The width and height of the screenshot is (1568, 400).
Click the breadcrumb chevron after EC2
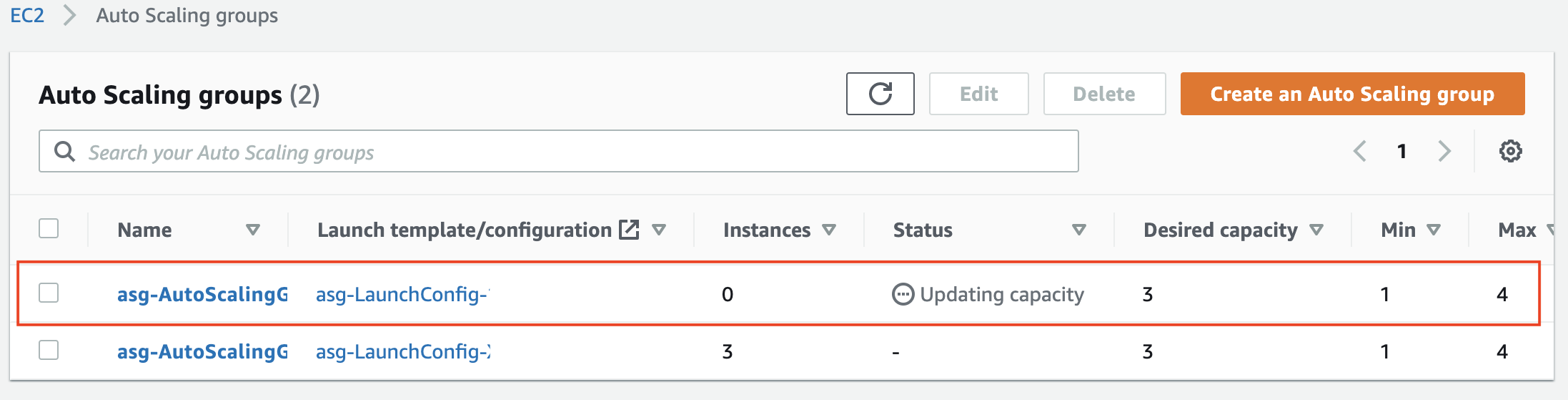(x=69, y=16)
